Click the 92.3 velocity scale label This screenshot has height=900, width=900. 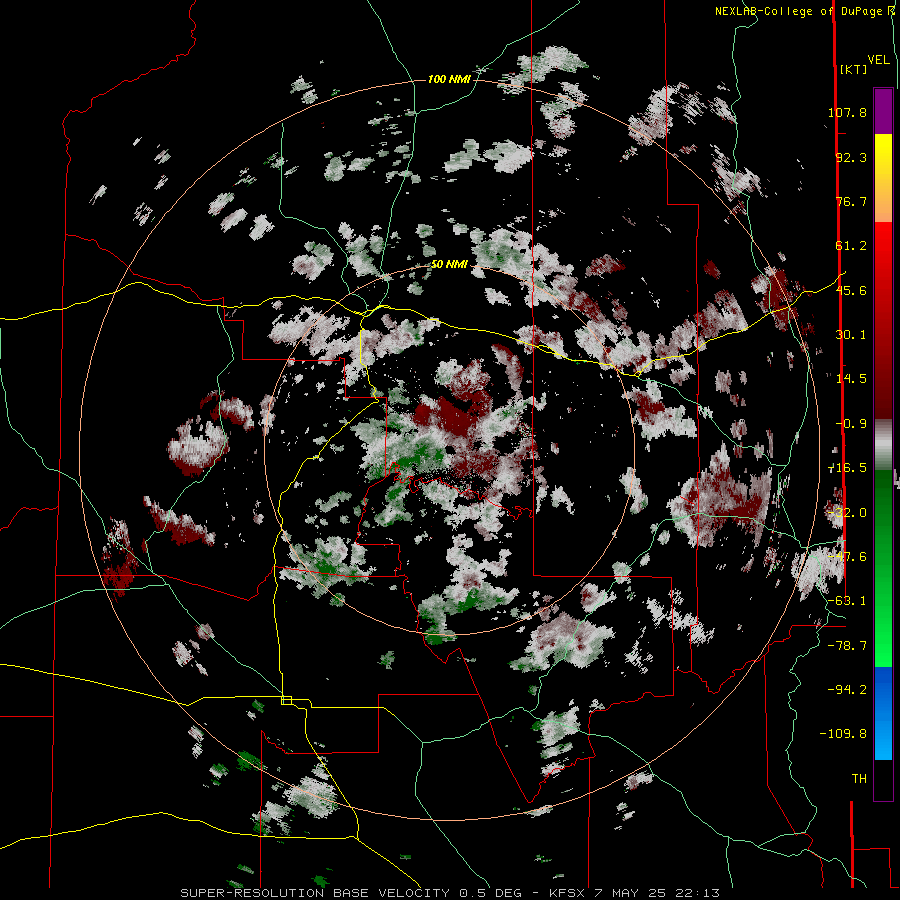[x=851, y=157]
